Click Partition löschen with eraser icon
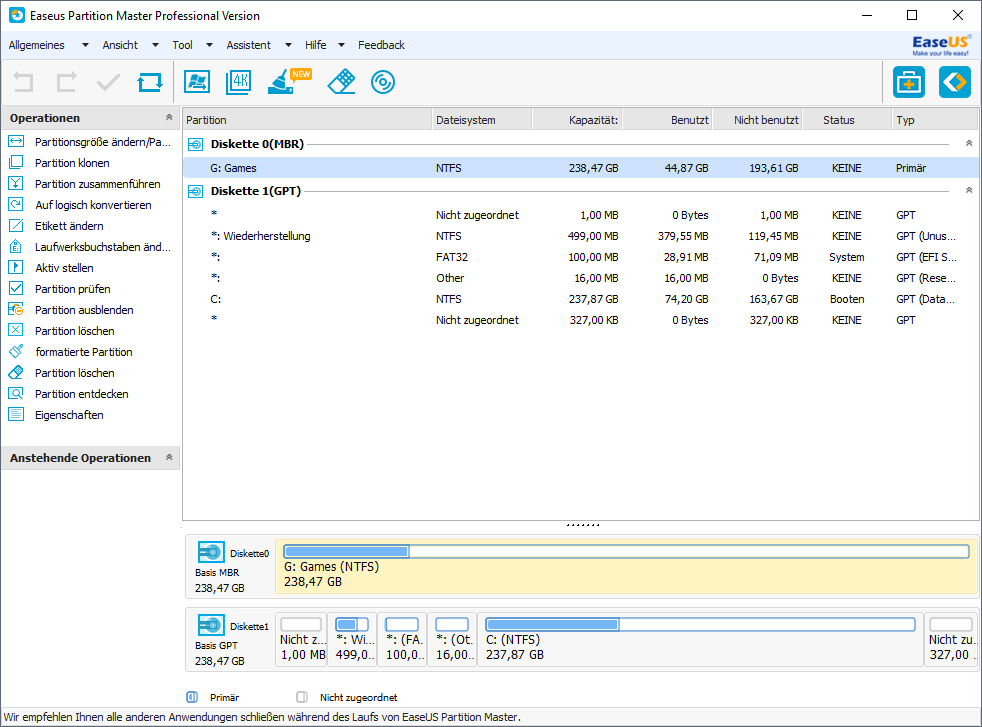The height and width of the screenshot is (727, 982). click(x=61, y=373)
